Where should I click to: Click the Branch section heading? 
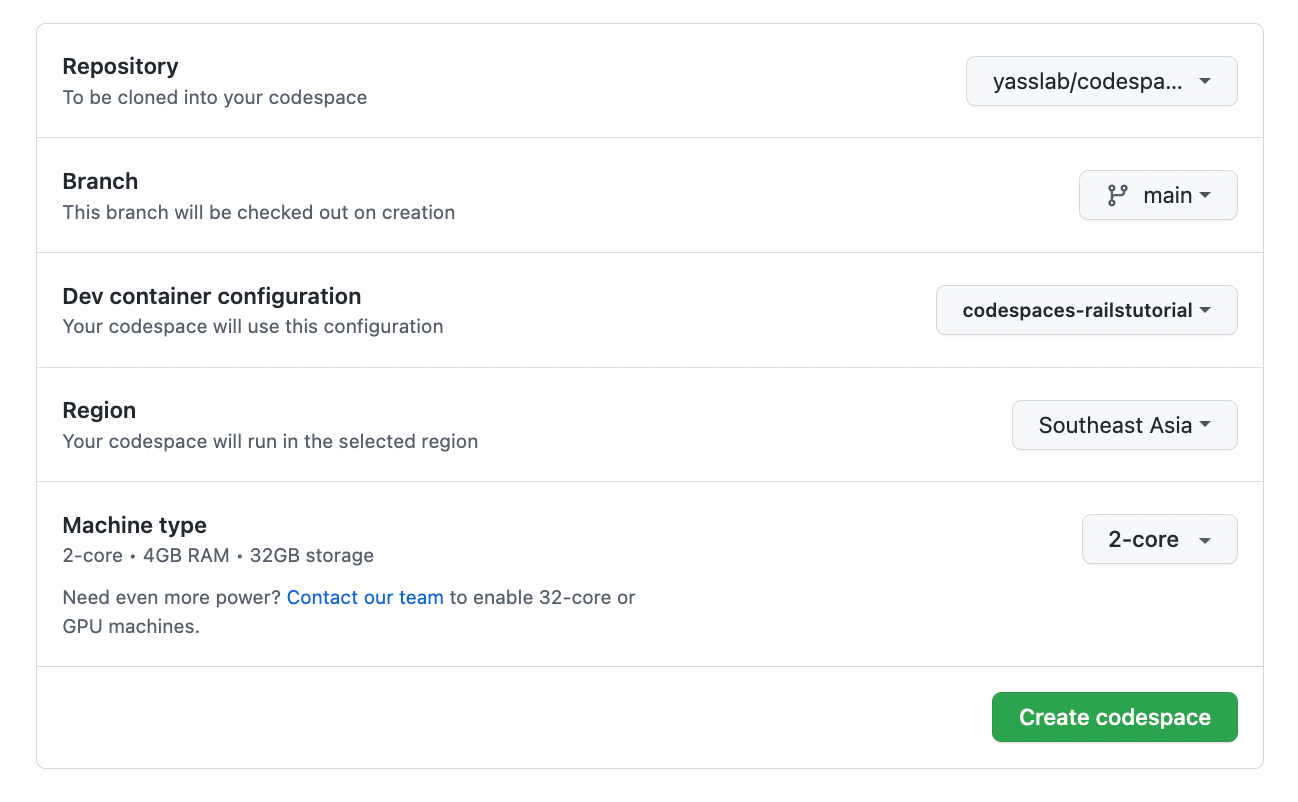[100, 181]
